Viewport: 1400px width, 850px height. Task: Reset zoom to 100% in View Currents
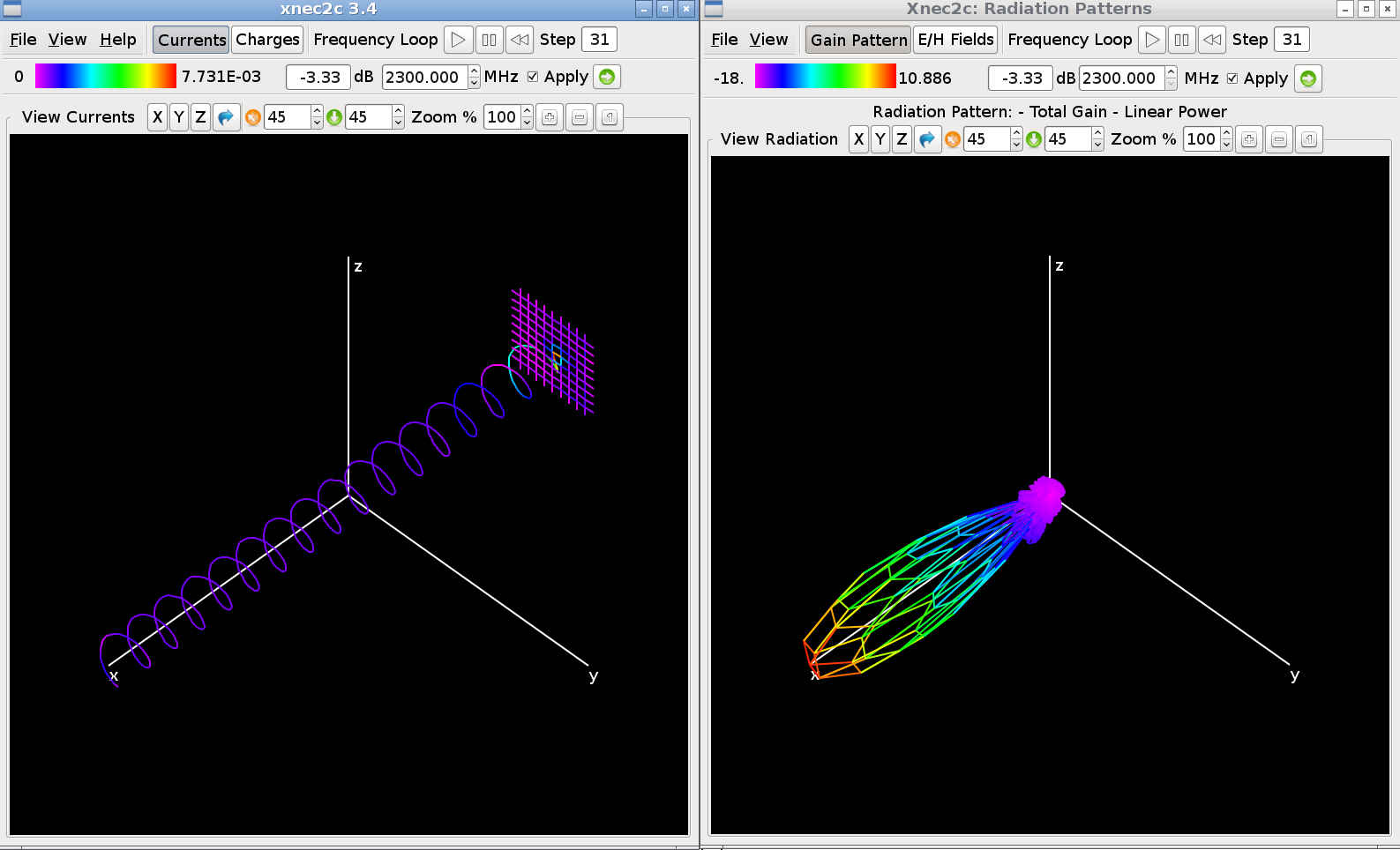coord(610,117)
